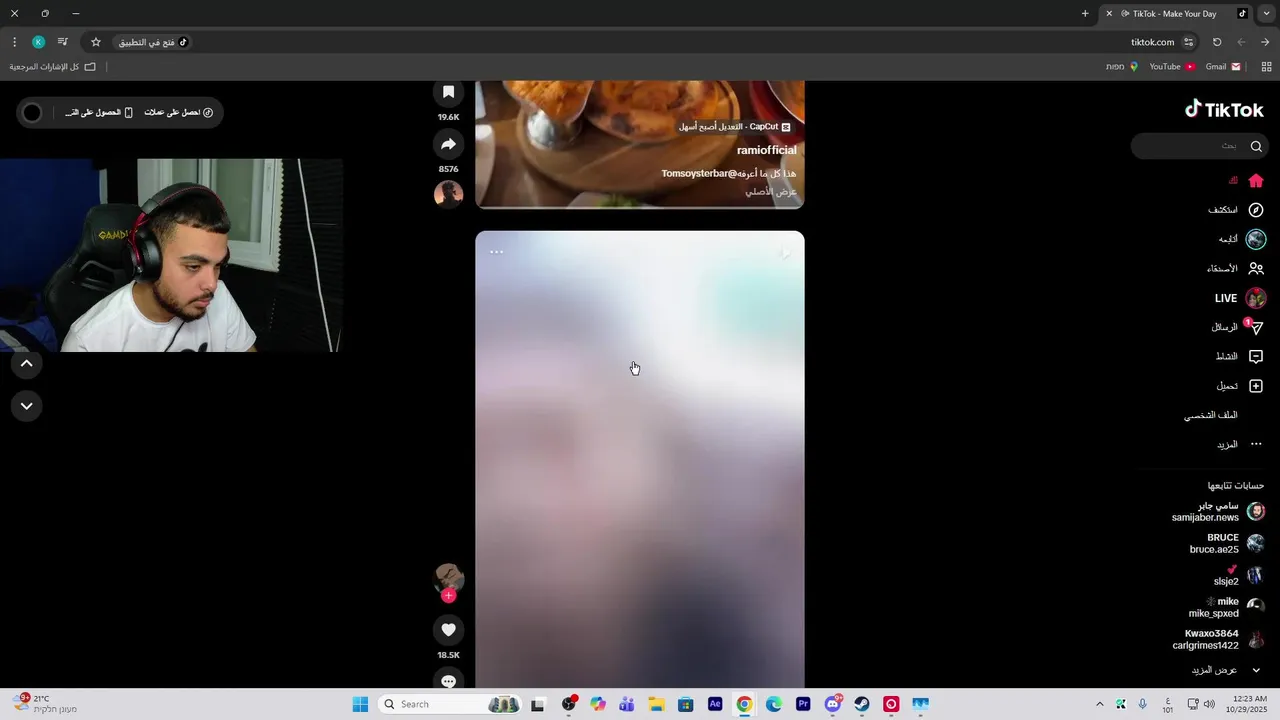Open the LIVE section

pos(1240,298)
